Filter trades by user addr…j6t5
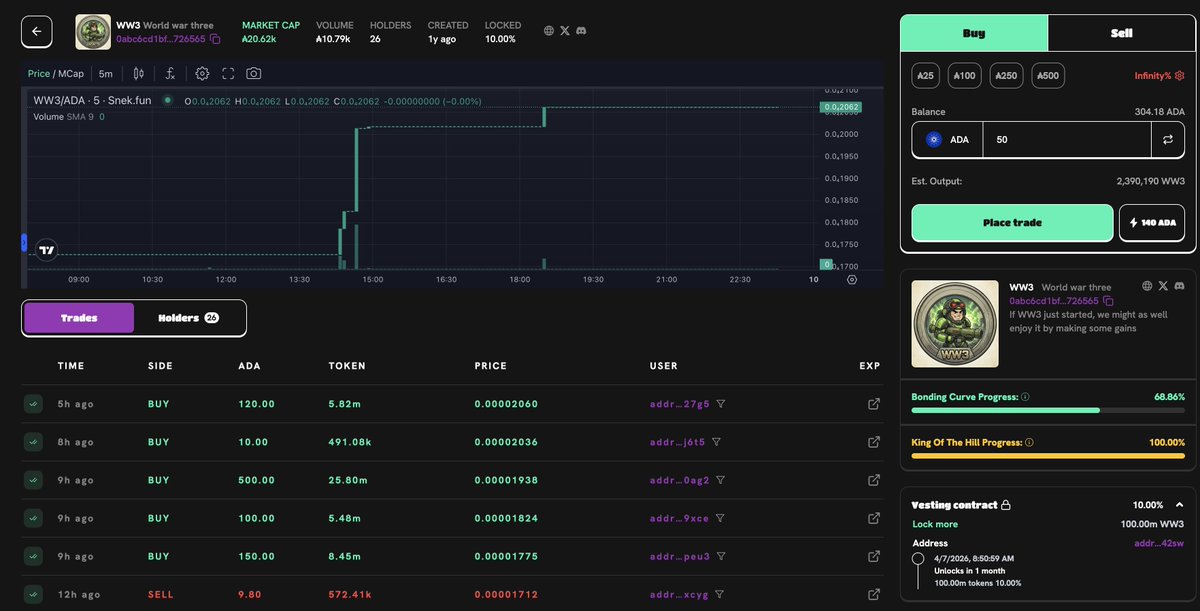This screenshot has height=611, width=1200. point(716,442)
